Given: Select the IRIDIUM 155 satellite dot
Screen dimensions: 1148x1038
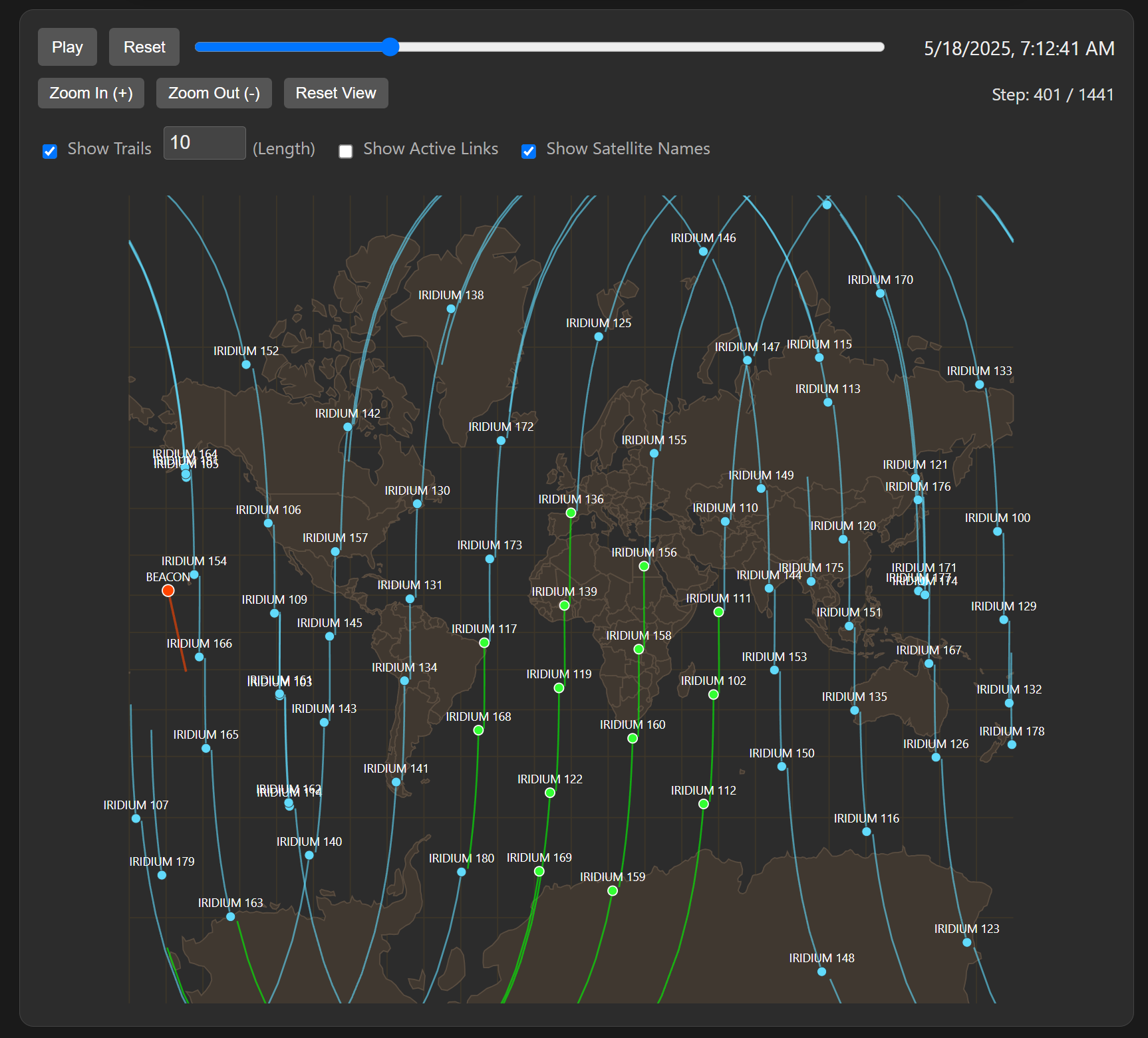Looking at the screenshot, I should coord(654,454).
